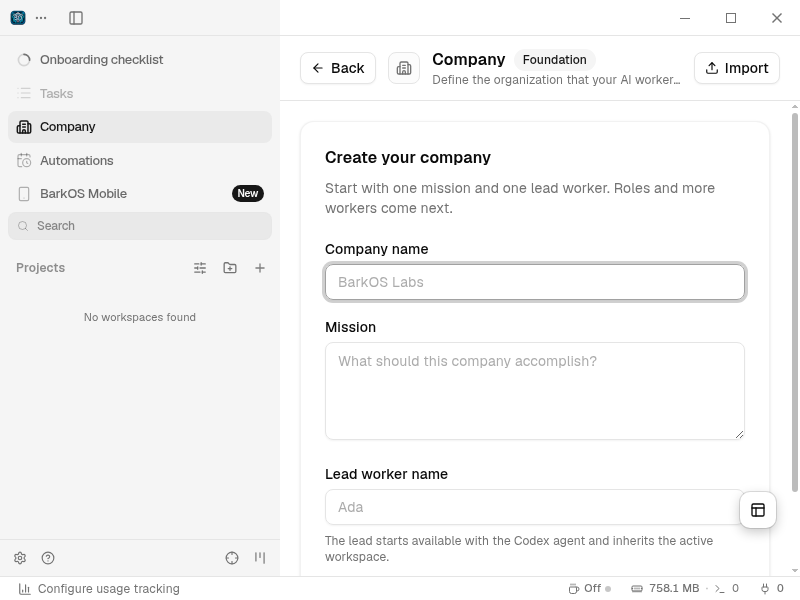Open Projects filter options sliders icon
Screen dimensions: 800x600
200,268
